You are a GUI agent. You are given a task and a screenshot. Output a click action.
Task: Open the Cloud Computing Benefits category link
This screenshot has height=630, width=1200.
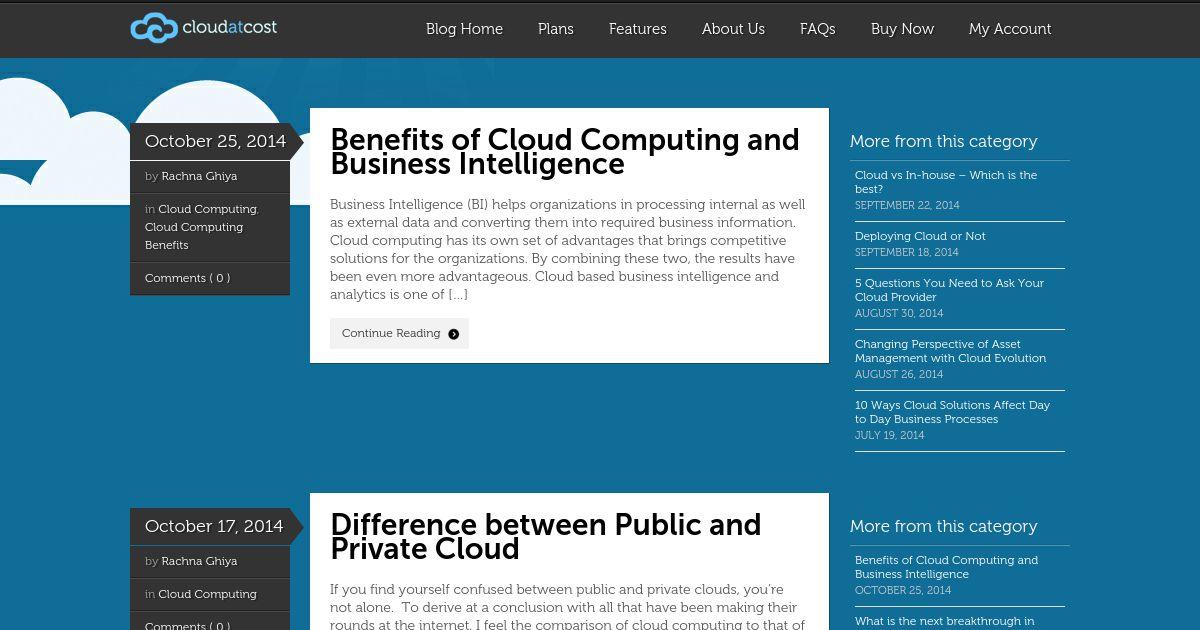(194, 236)
